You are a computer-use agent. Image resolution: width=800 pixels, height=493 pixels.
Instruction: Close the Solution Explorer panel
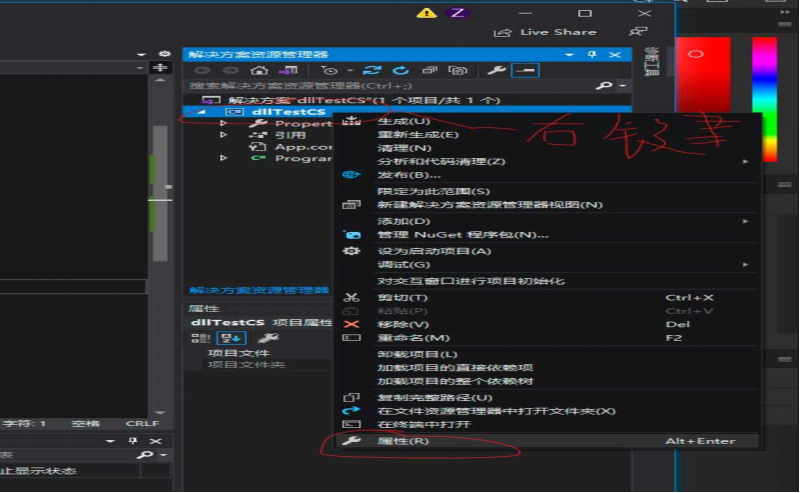tap(615, 55)
